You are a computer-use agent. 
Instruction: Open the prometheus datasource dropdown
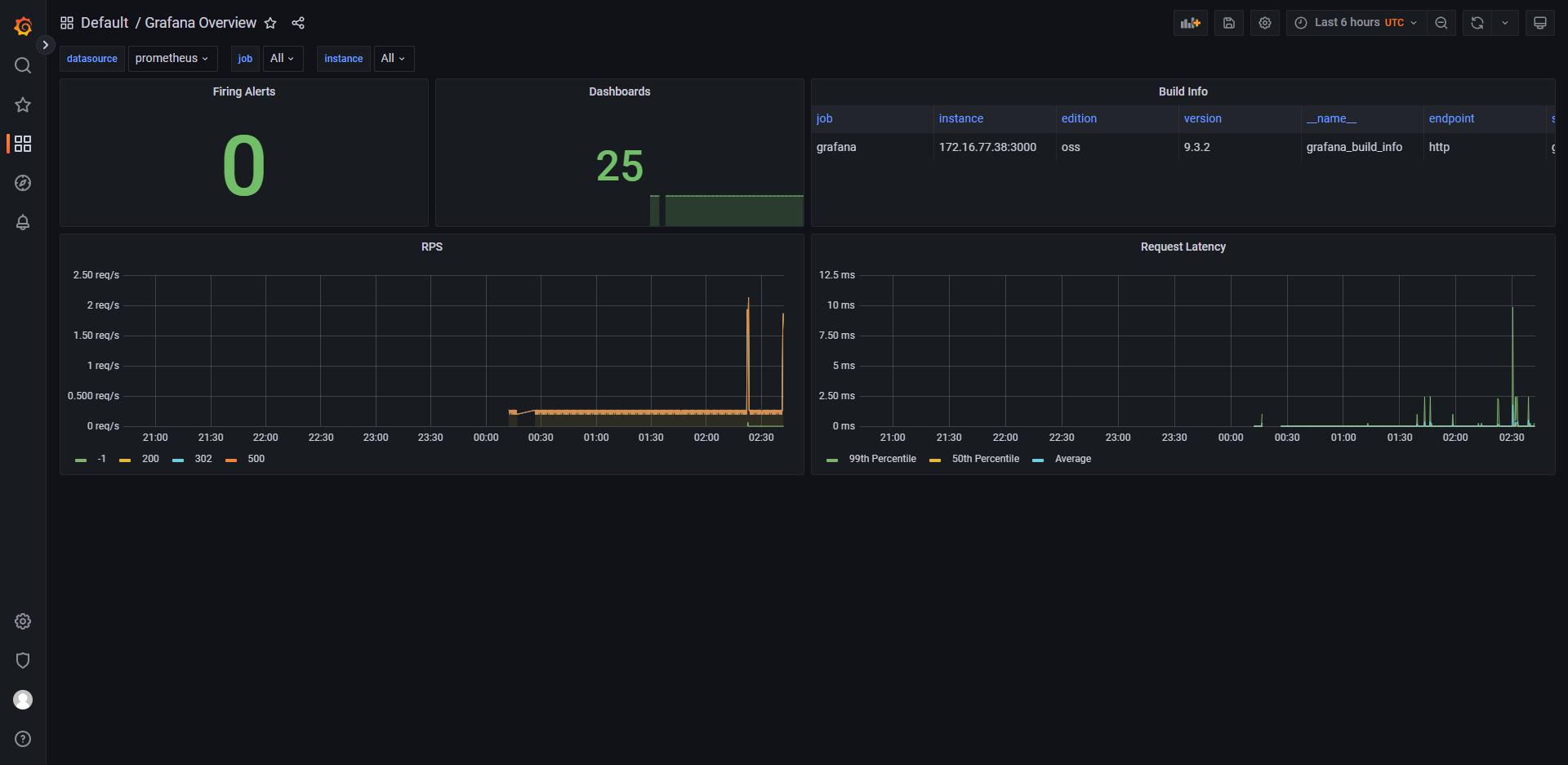pos(171,59)
